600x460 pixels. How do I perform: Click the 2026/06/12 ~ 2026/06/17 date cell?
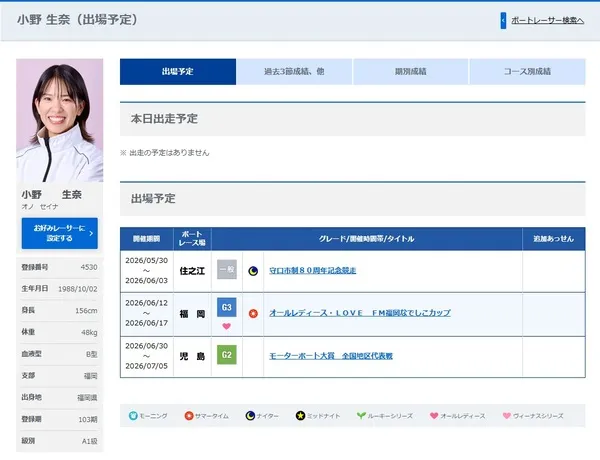pyautogui.click(x=147, y=313)
